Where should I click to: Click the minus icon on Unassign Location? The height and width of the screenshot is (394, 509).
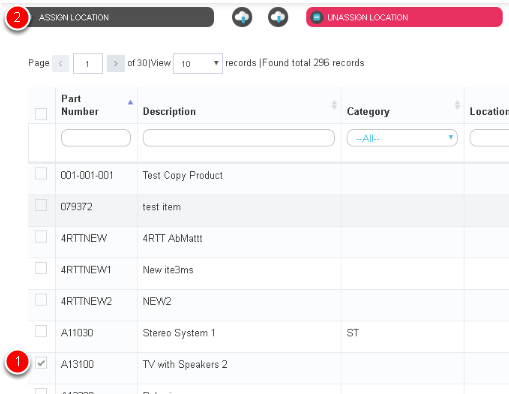click(317, 17)
